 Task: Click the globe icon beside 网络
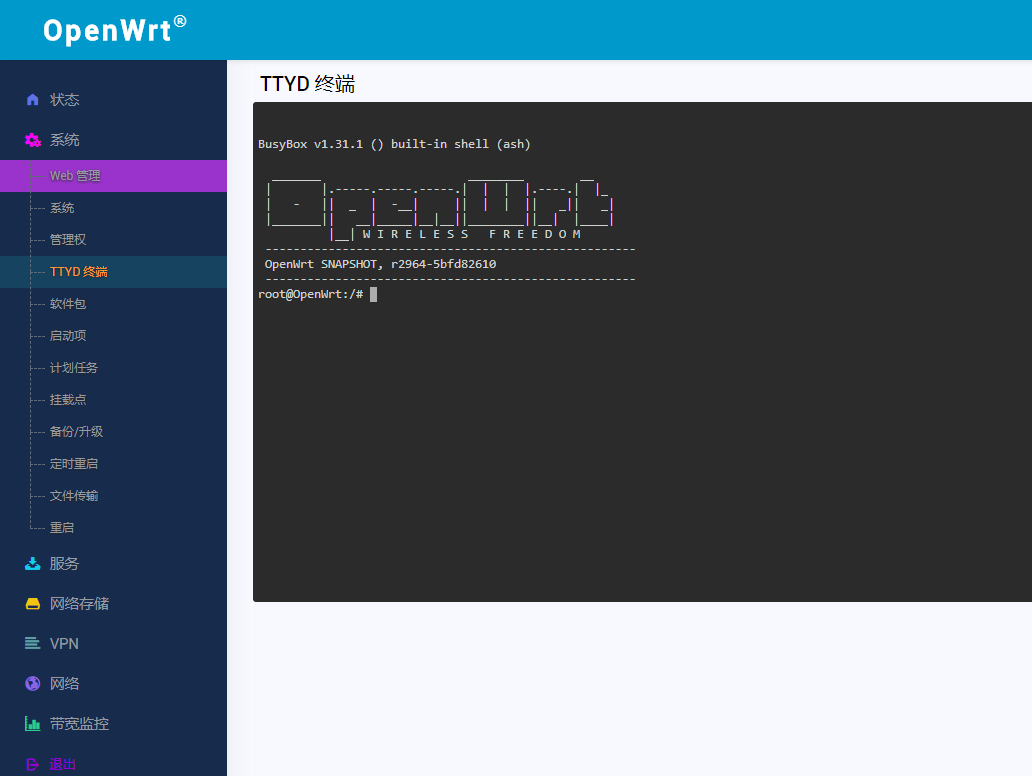[x=32, y=683]
